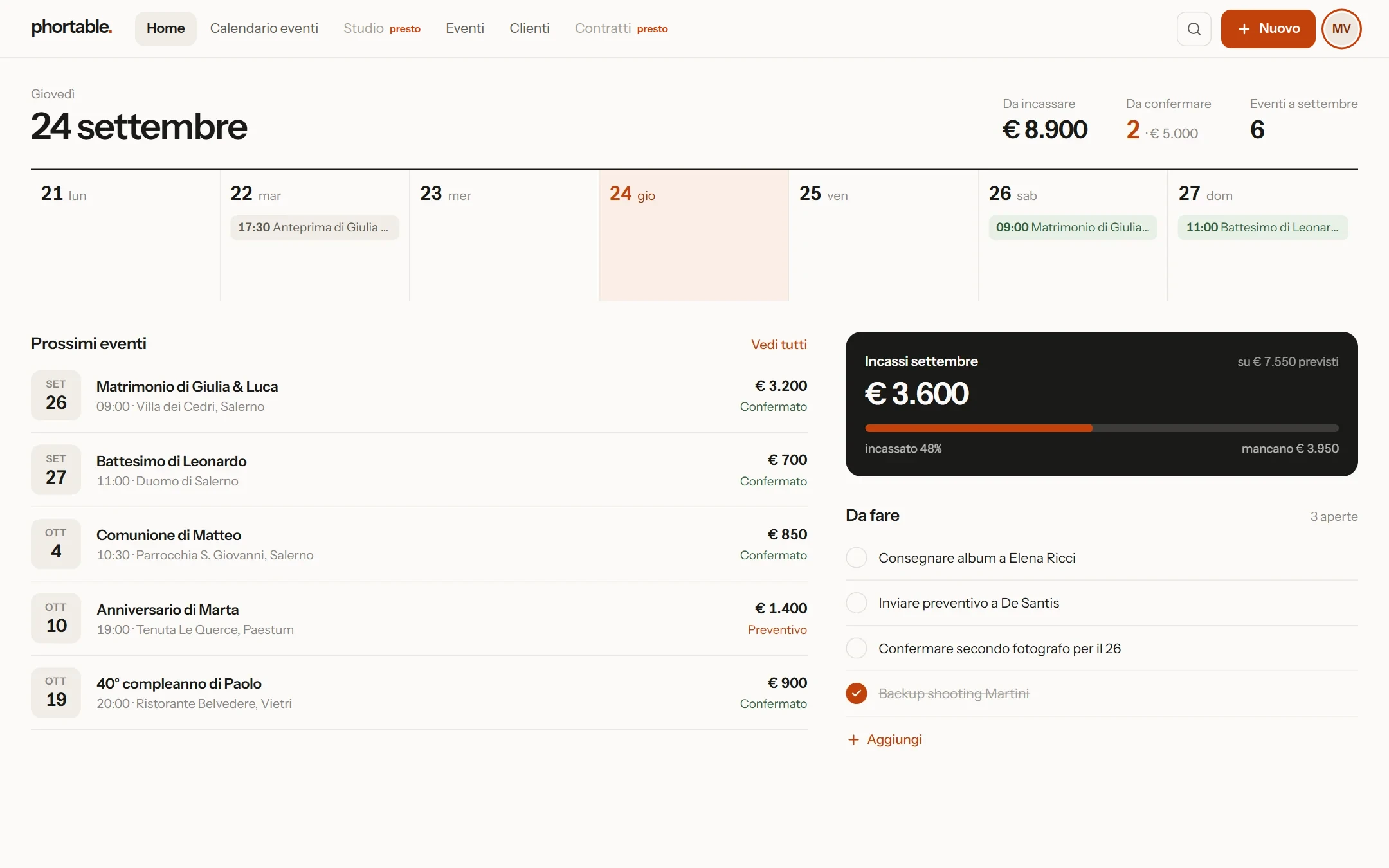Screen dimensions: 1389x868
Task: Open the Battesimo di Leonardo event row
Action: tap(419, 470)
